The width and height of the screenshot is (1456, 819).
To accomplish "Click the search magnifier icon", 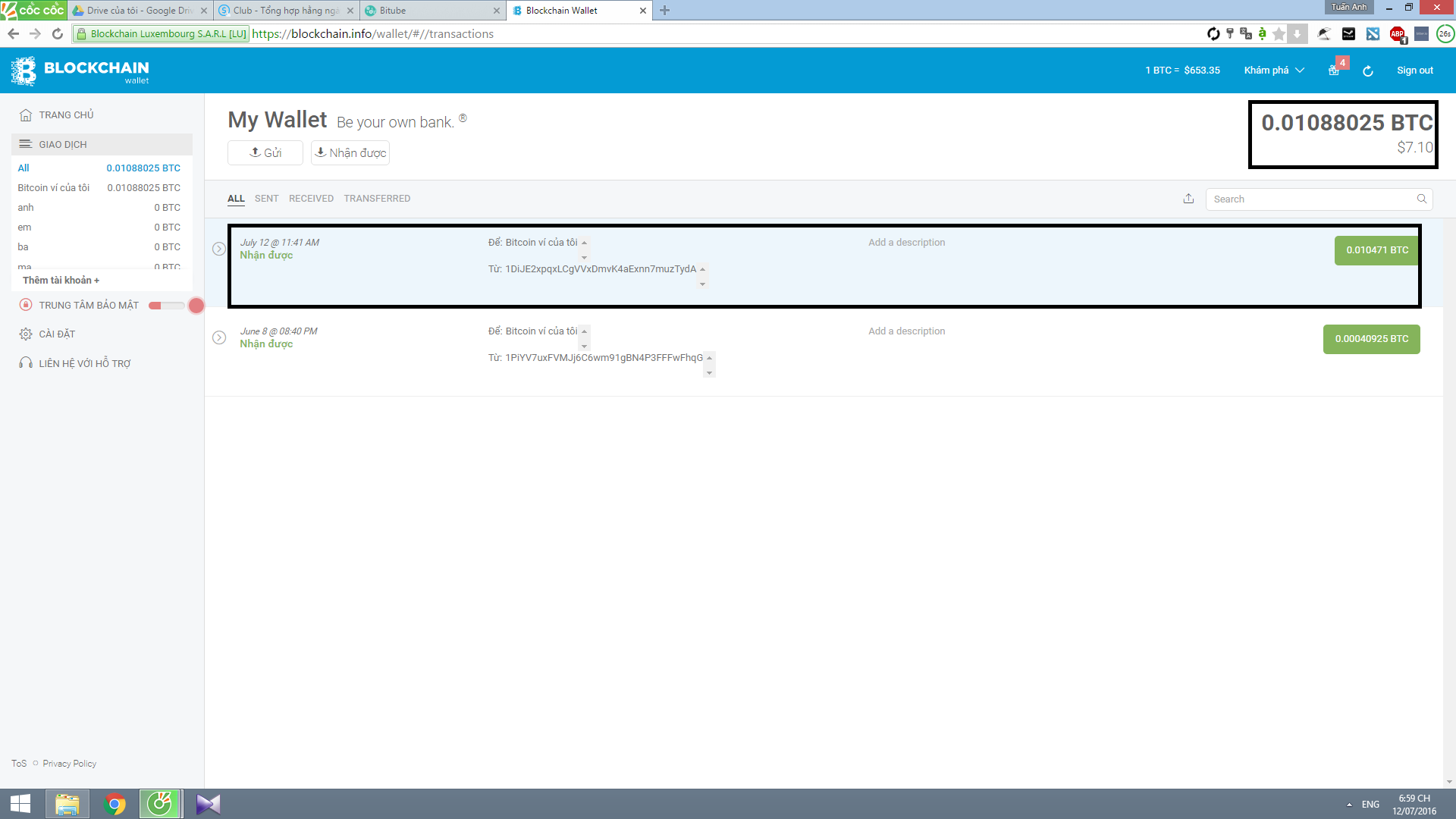I will (x=1422, y=199).
